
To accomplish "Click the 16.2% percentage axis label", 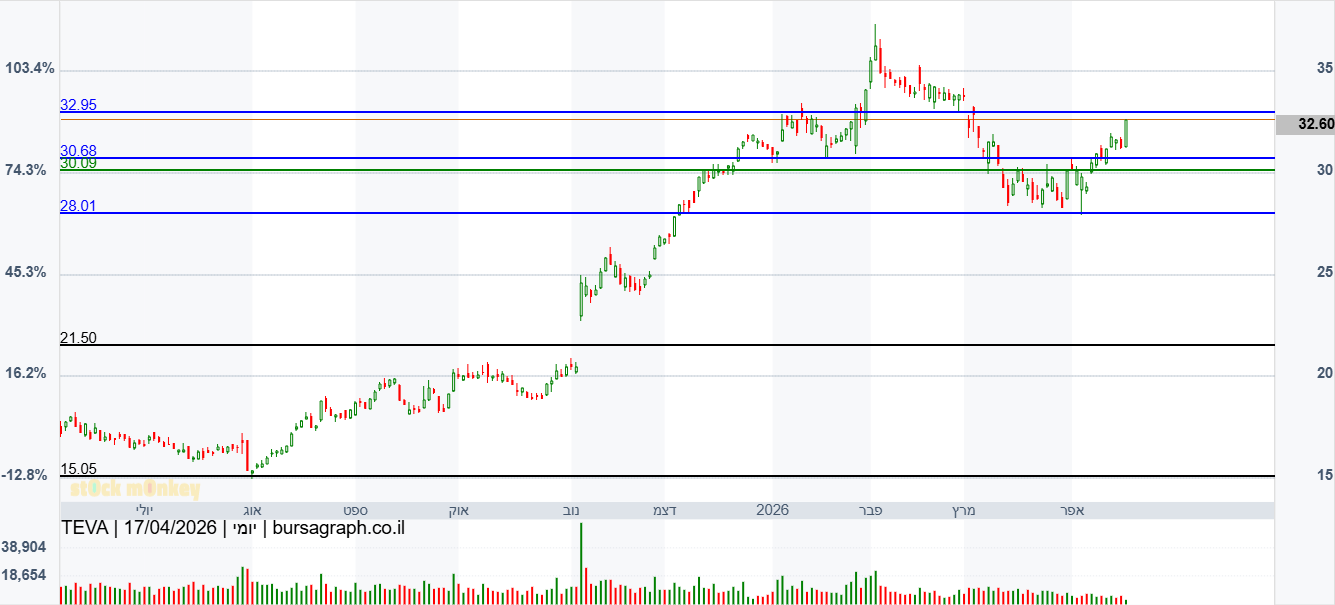I will tap(26, 373).
